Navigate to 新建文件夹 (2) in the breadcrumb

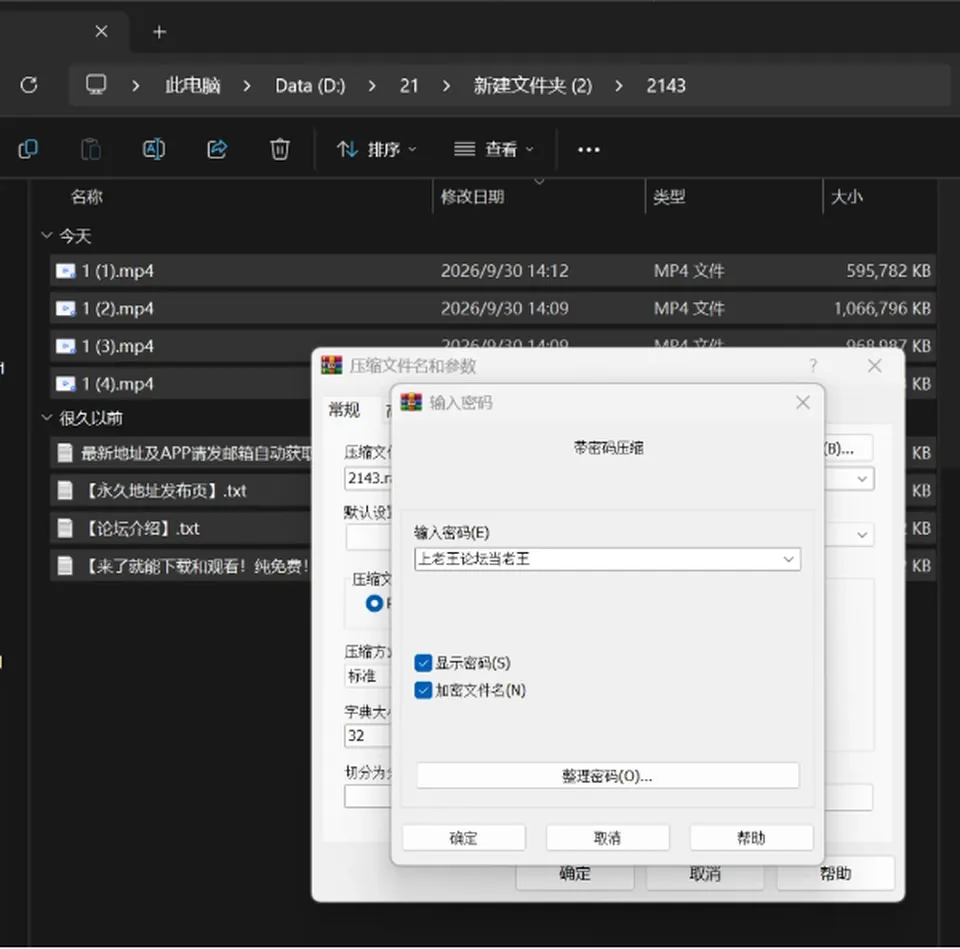point(533,86)
